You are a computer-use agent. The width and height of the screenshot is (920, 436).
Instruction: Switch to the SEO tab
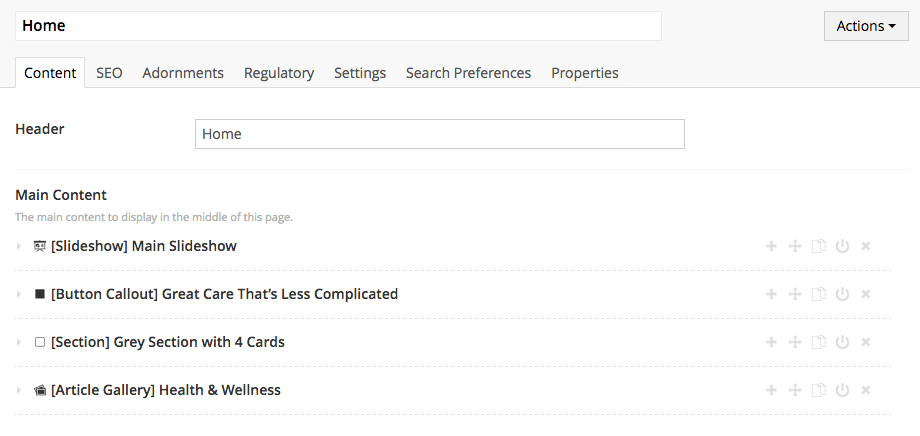pyautogui.click(x=109, y=73)
